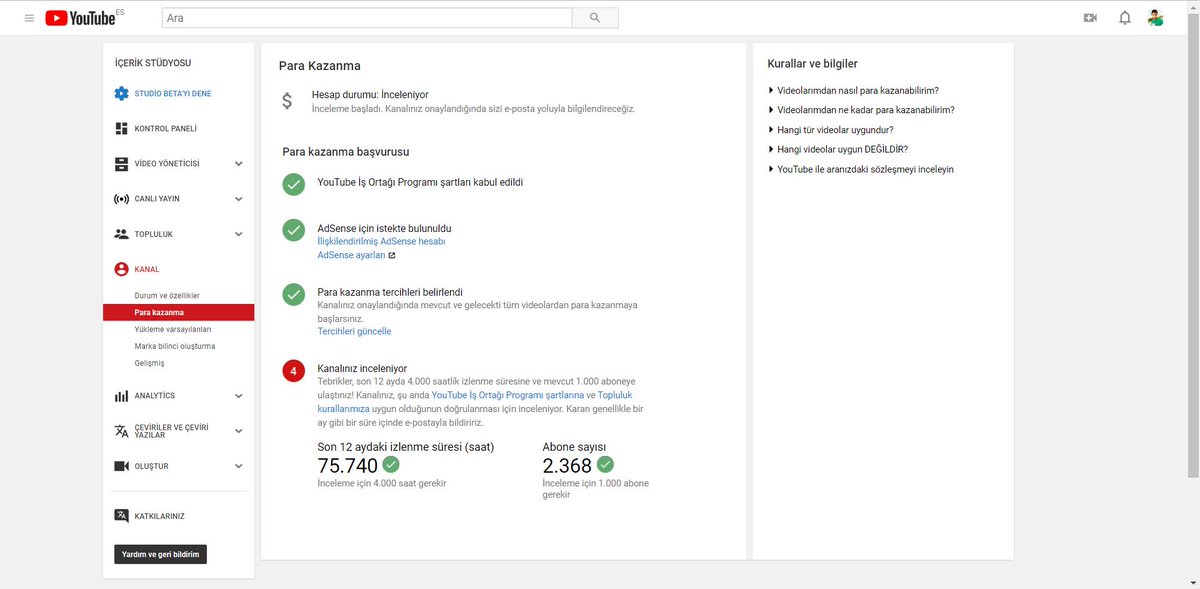Screen dimensions: 1200x589
Task: Click the Para Kazanma page title
Action: (320, 66)
